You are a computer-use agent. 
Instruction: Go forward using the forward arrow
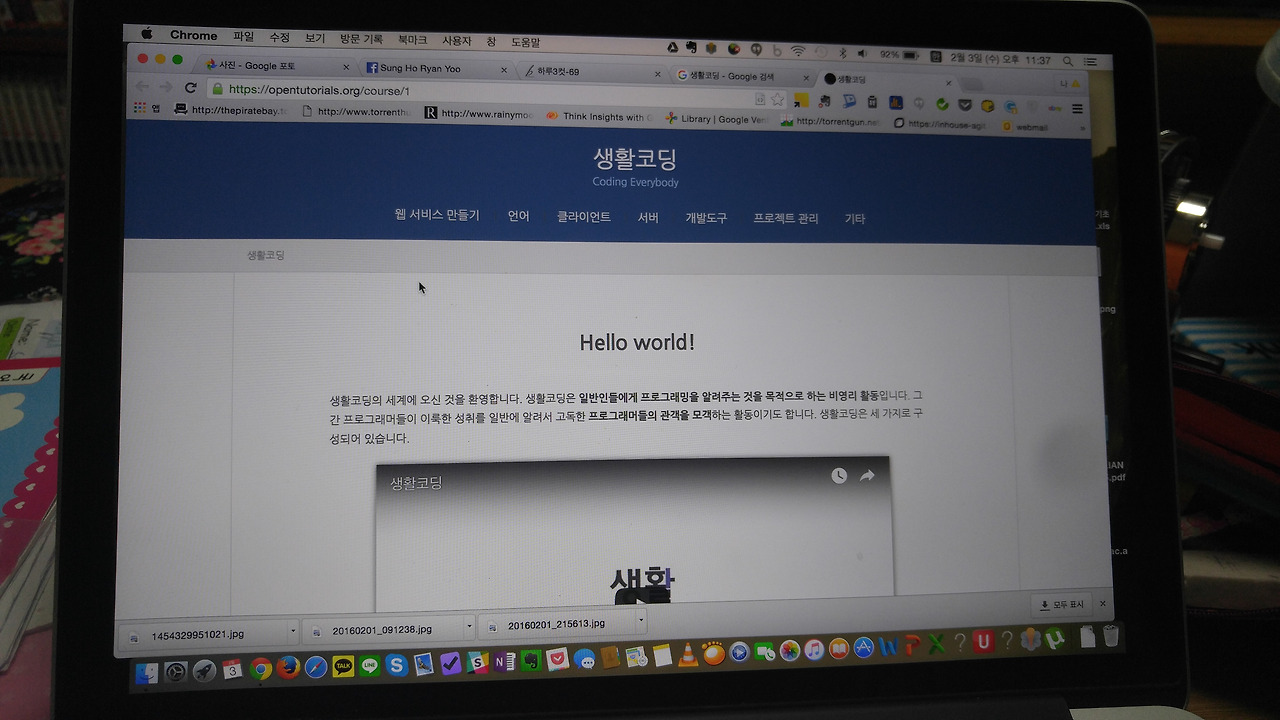166,87
